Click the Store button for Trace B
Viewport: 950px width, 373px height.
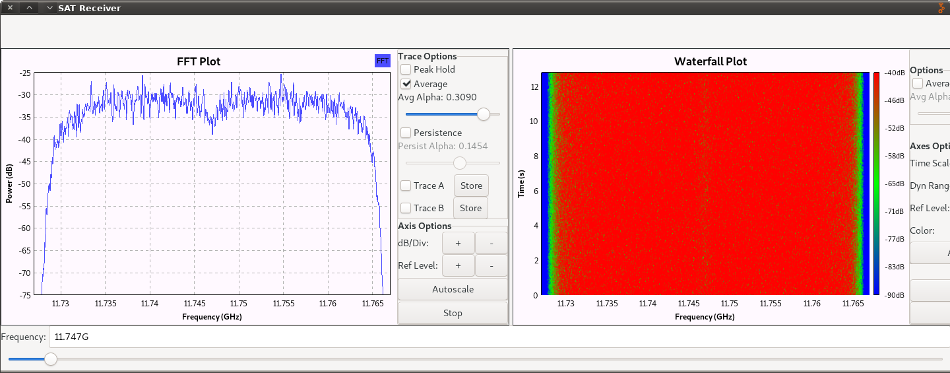[x=470, y=208]
